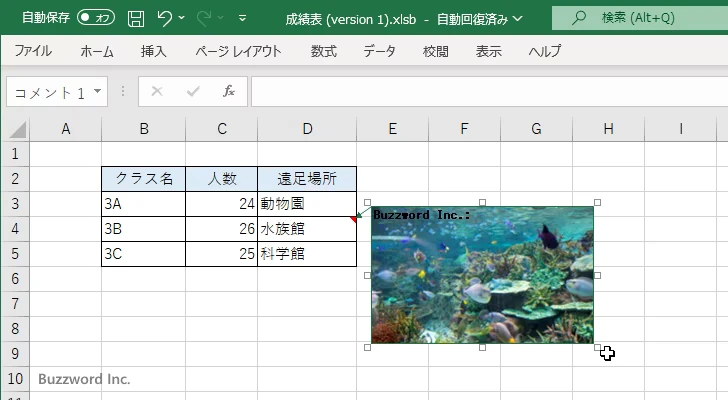
Task: Click the comment's top-right resize handle
Action: (598, 202)
